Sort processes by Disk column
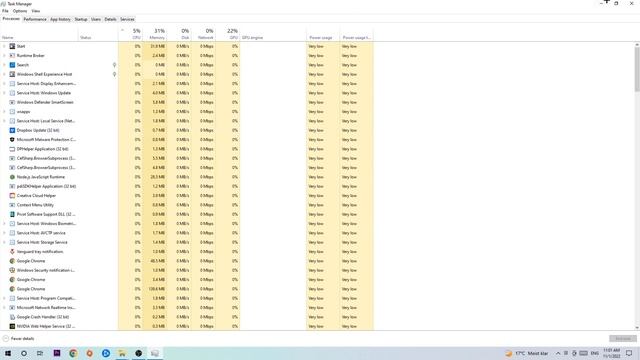This screenshot has width=640, height=360. coord(179,34)
